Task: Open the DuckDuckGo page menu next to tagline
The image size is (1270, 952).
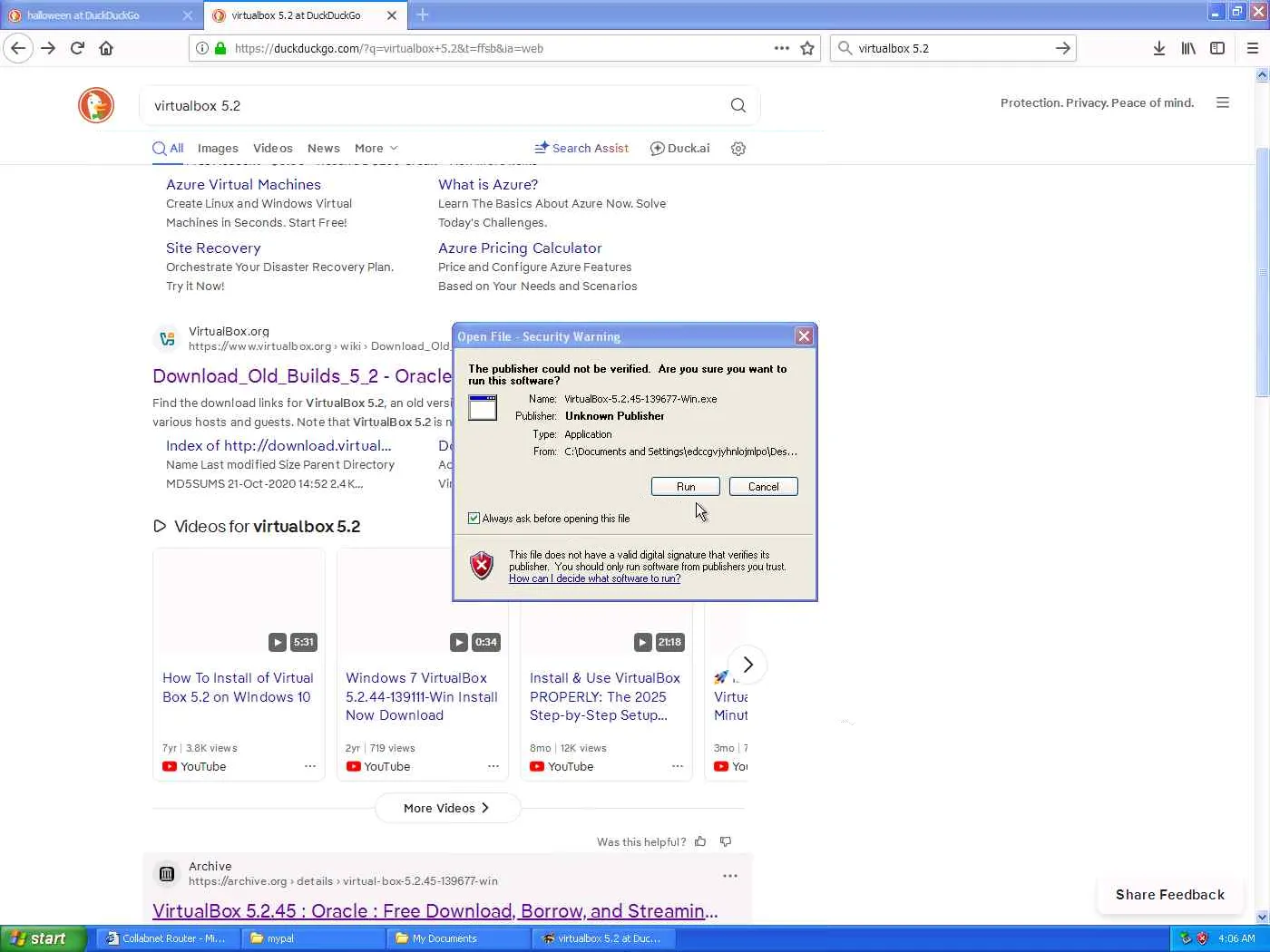Action: pos(1223,103)
